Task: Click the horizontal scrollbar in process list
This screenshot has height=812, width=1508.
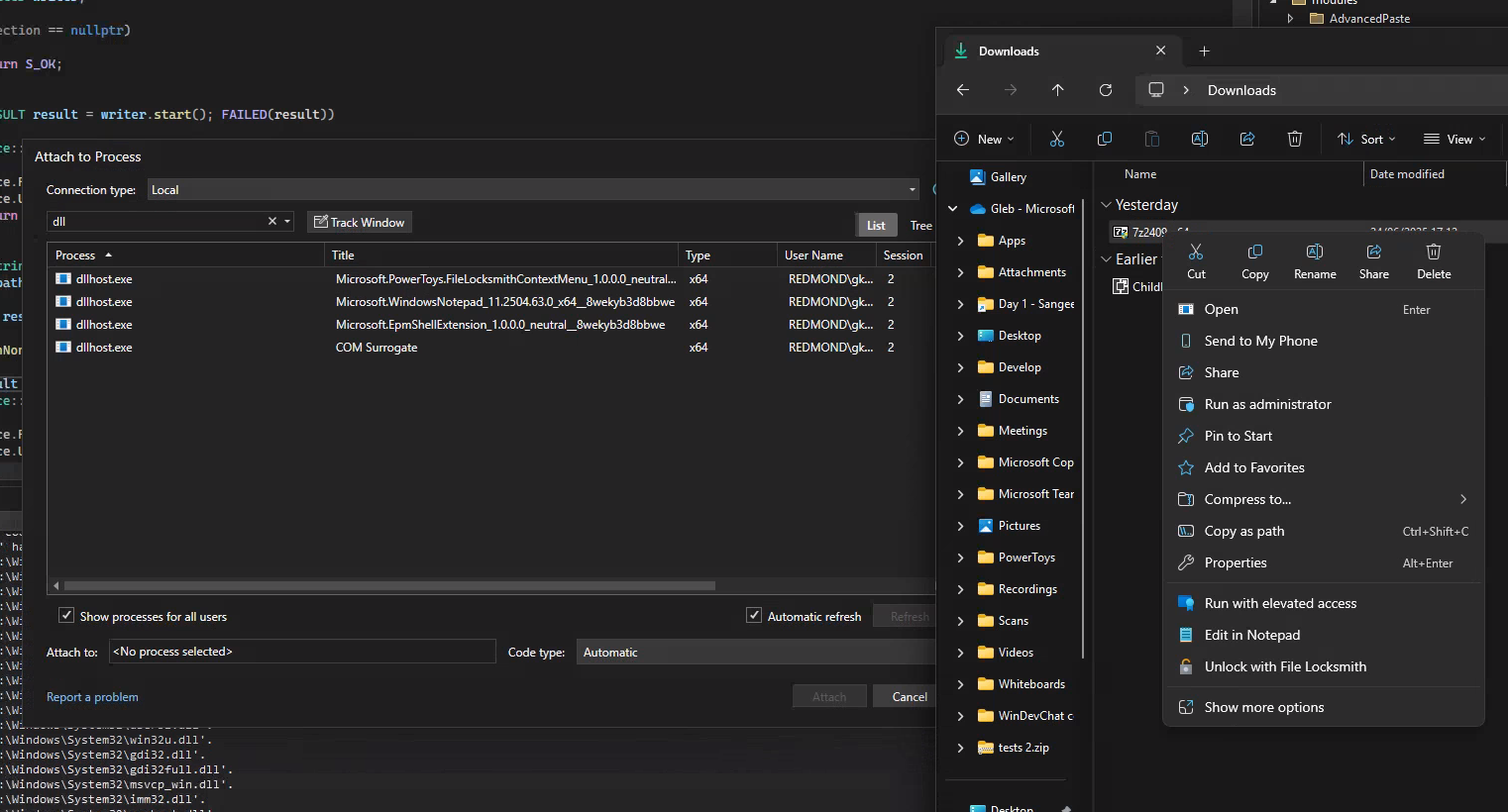Action: 390,586
